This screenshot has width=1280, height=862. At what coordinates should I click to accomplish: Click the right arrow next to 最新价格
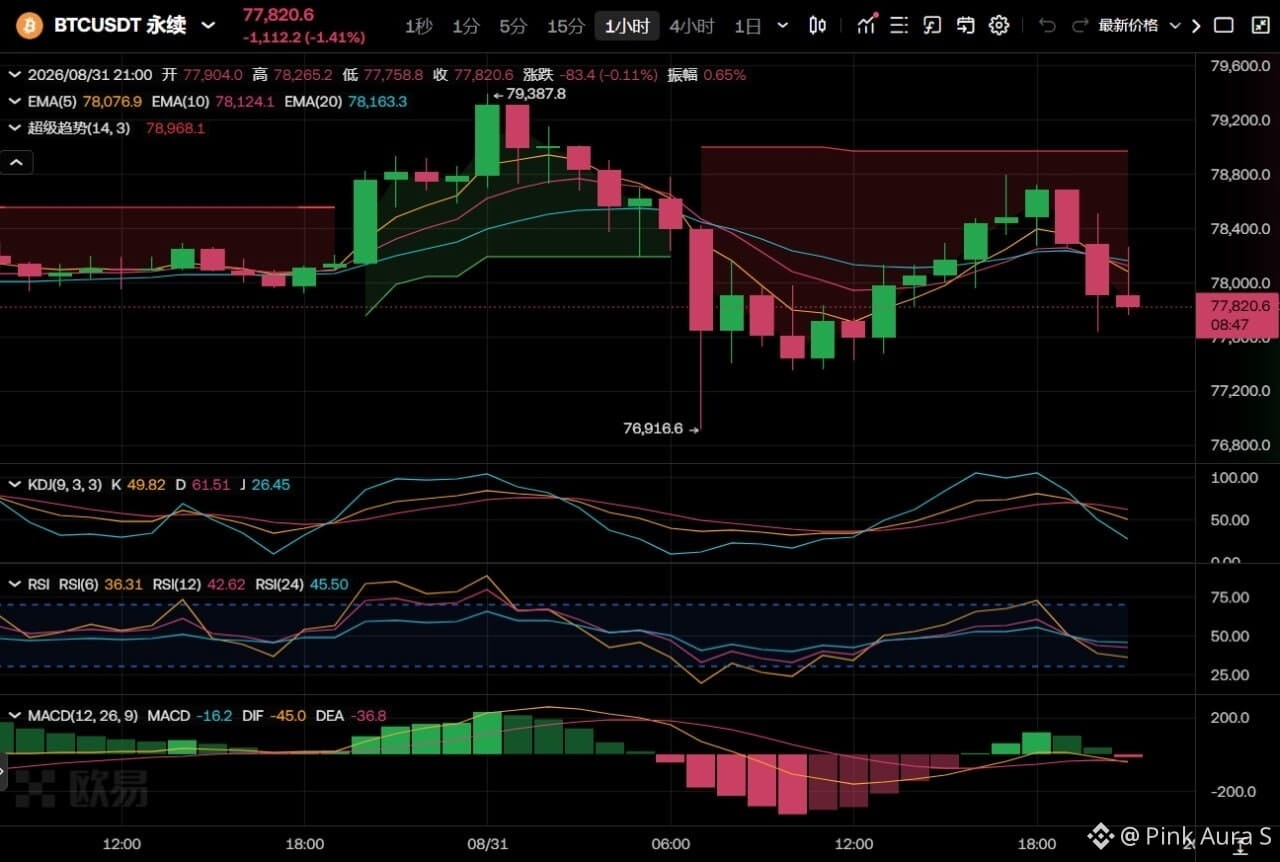[x=1196, y=26]
